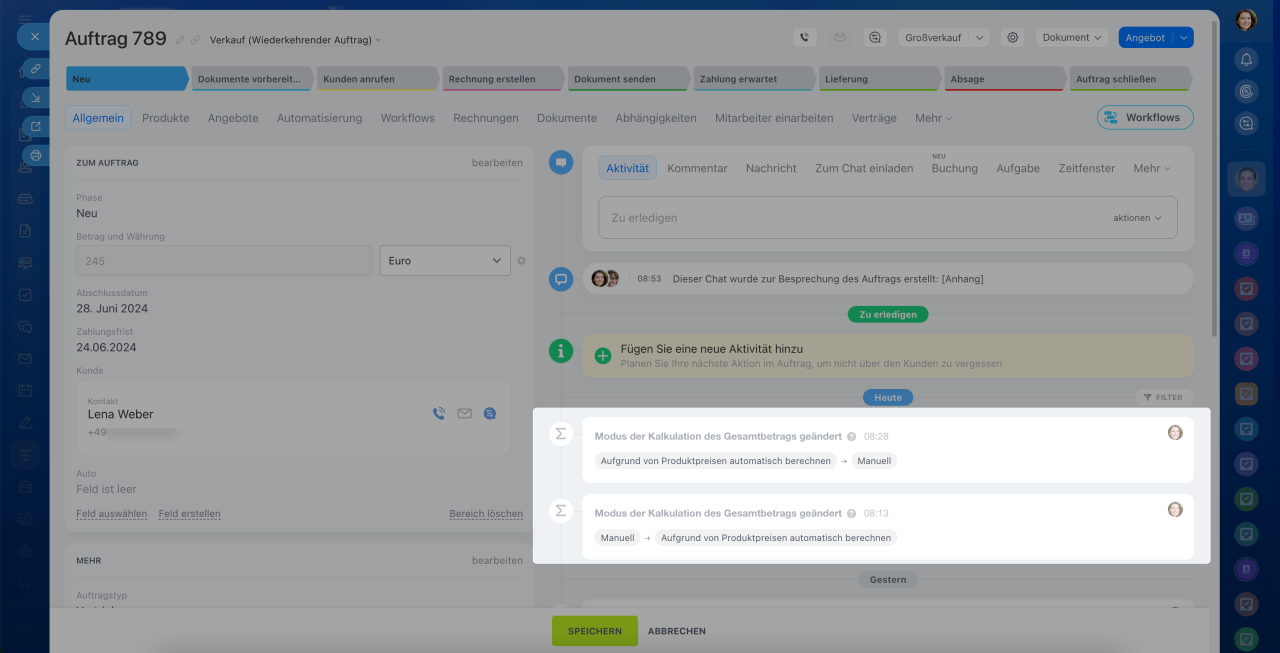
Task: Edit the Auftrag 789 title pencil icon
Action: pos(180,40)
